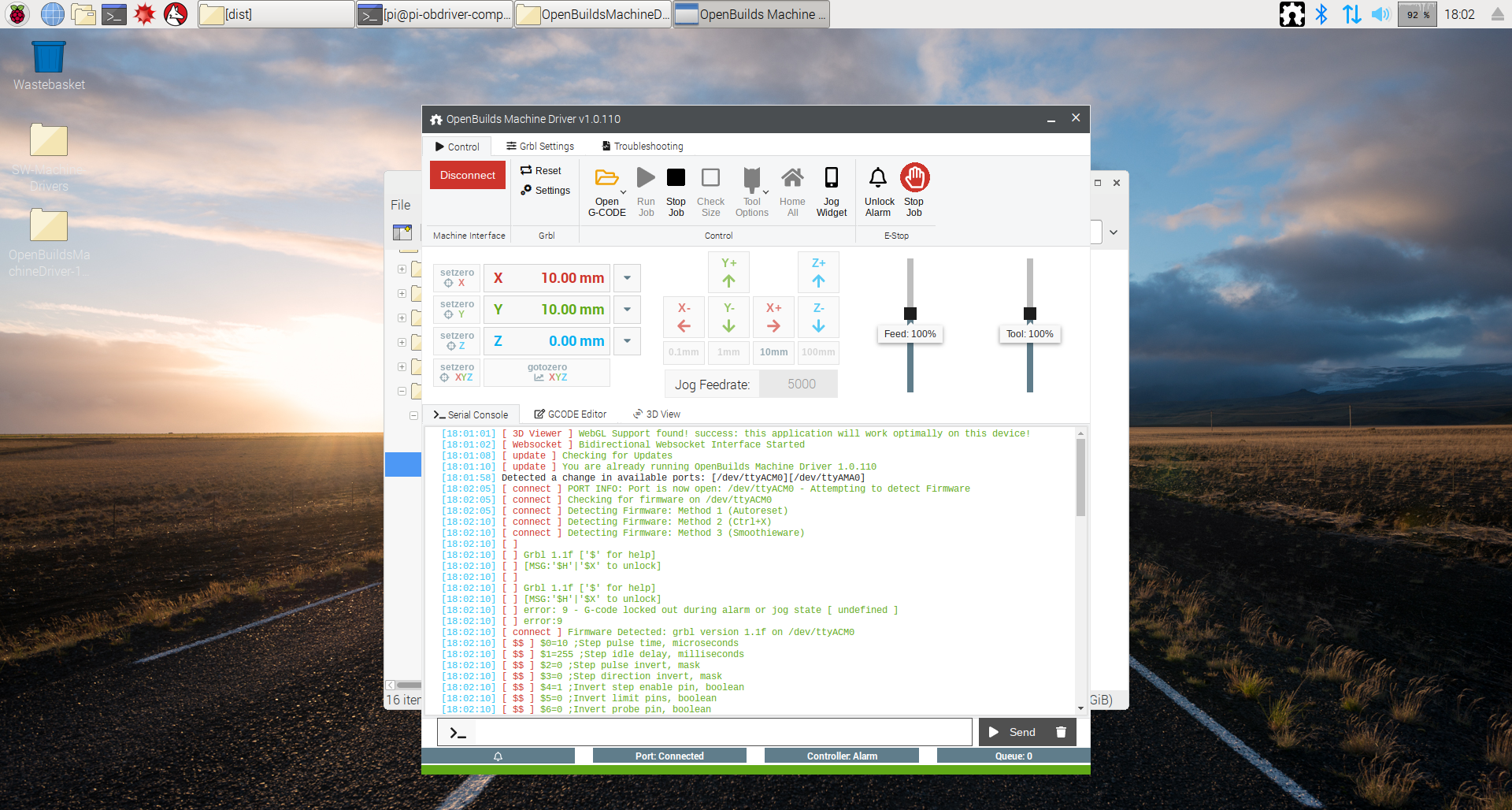Hit the red E-Stop hand icon
1512x810 pixels.
coord(914,178)
